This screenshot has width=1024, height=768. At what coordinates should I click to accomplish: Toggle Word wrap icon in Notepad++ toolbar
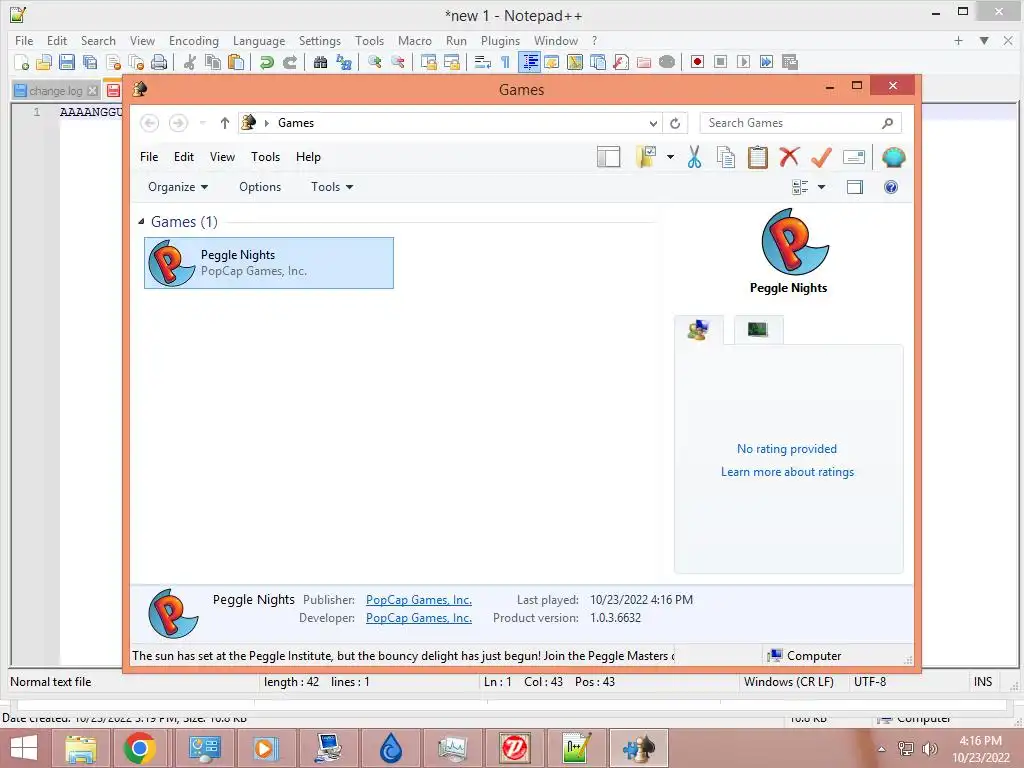483,62
